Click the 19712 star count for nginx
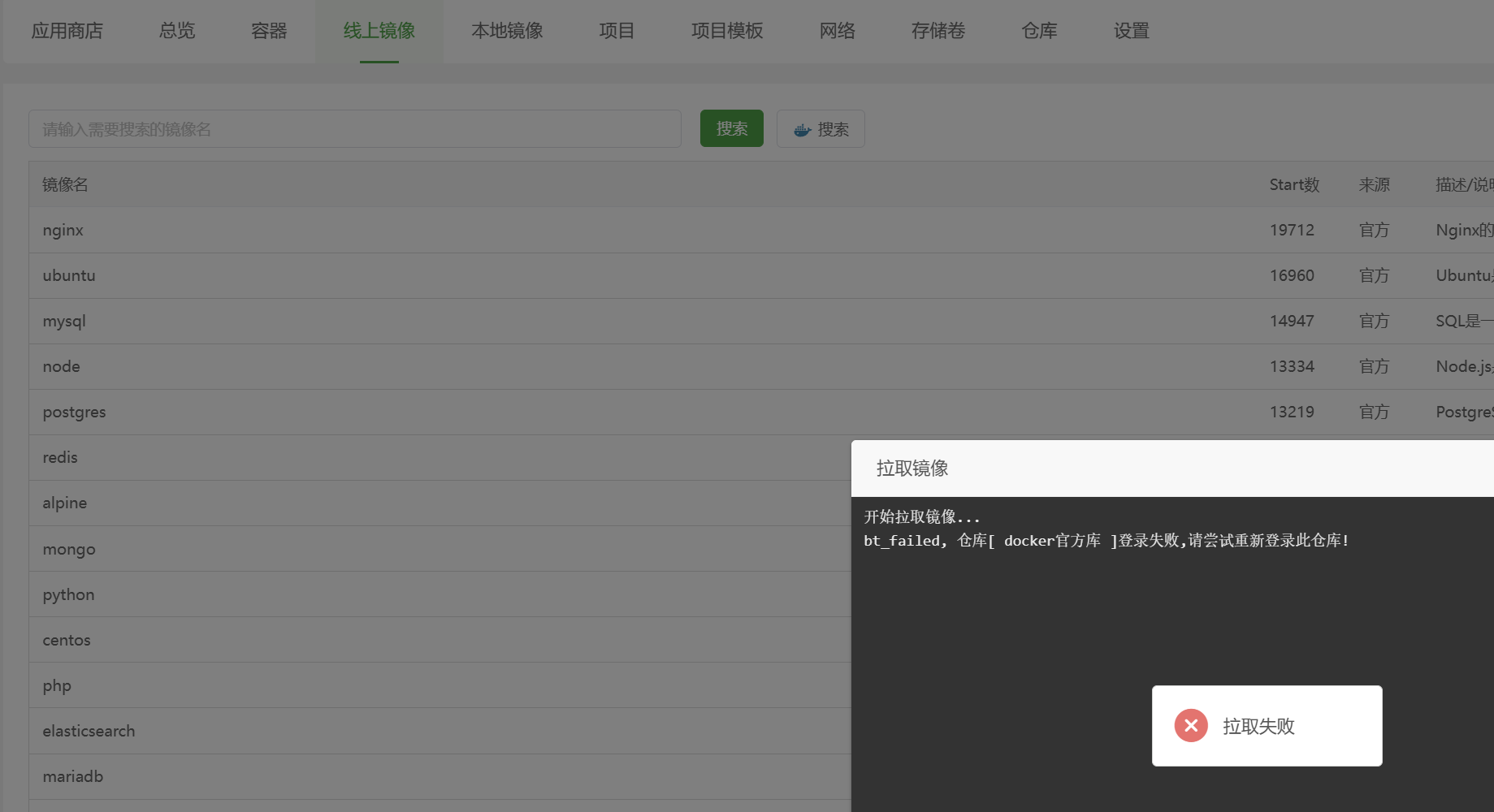This screenshot has height=812, width=1494. (x=1292, y=230)
